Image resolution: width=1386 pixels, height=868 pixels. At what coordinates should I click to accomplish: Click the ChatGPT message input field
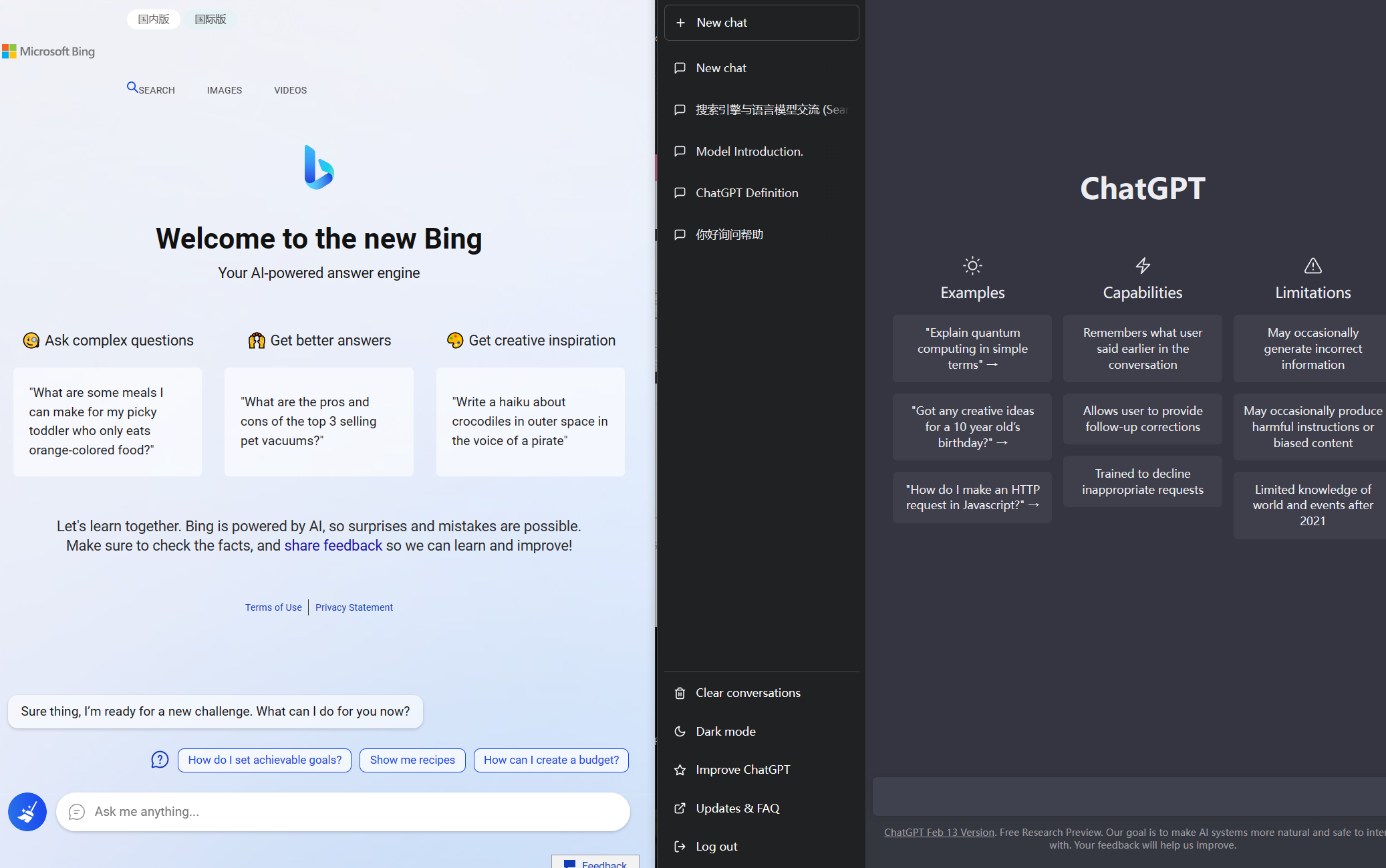pos(1129,797)
